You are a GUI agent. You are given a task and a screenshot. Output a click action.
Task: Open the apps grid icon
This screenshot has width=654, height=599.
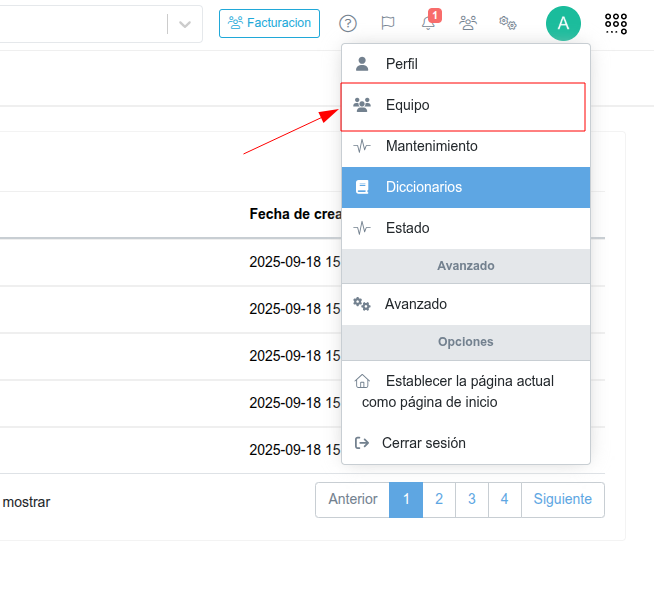(x=616, y=23)
